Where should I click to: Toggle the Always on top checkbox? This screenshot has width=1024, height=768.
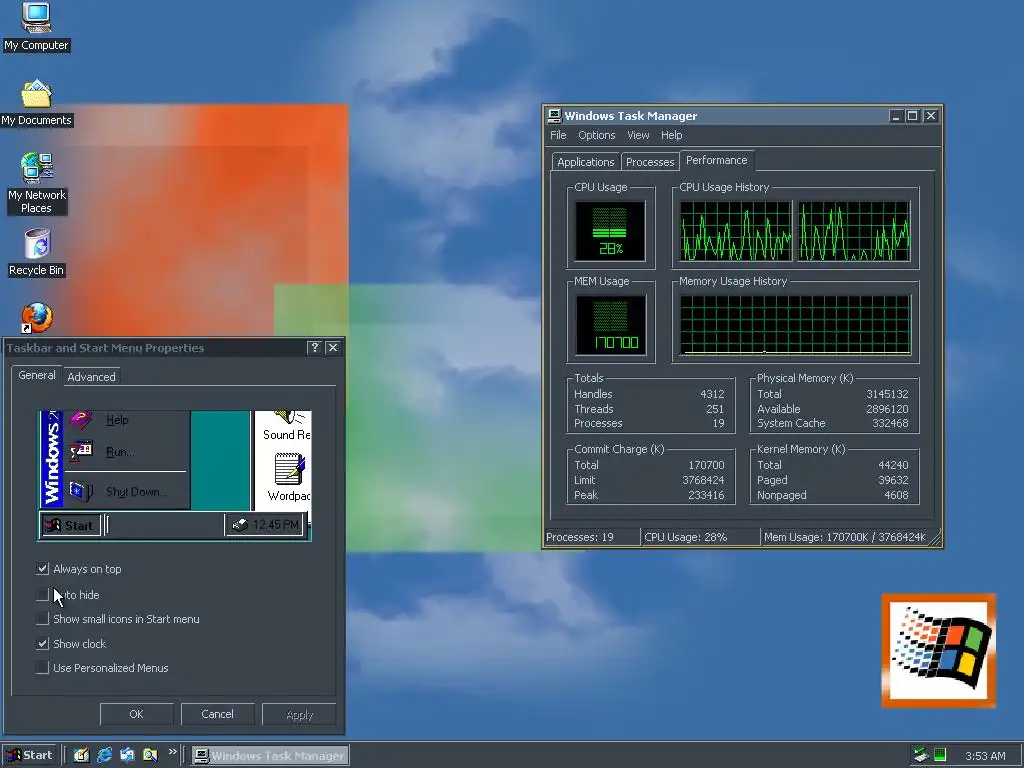42,569
